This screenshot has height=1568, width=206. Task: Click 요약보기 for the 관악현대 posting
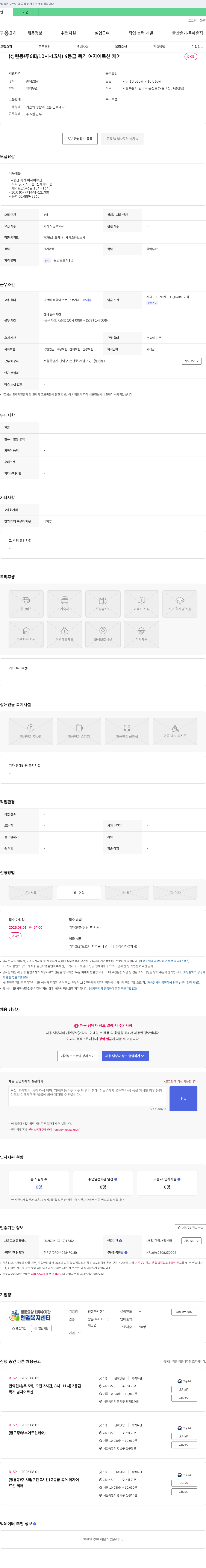184,1390
